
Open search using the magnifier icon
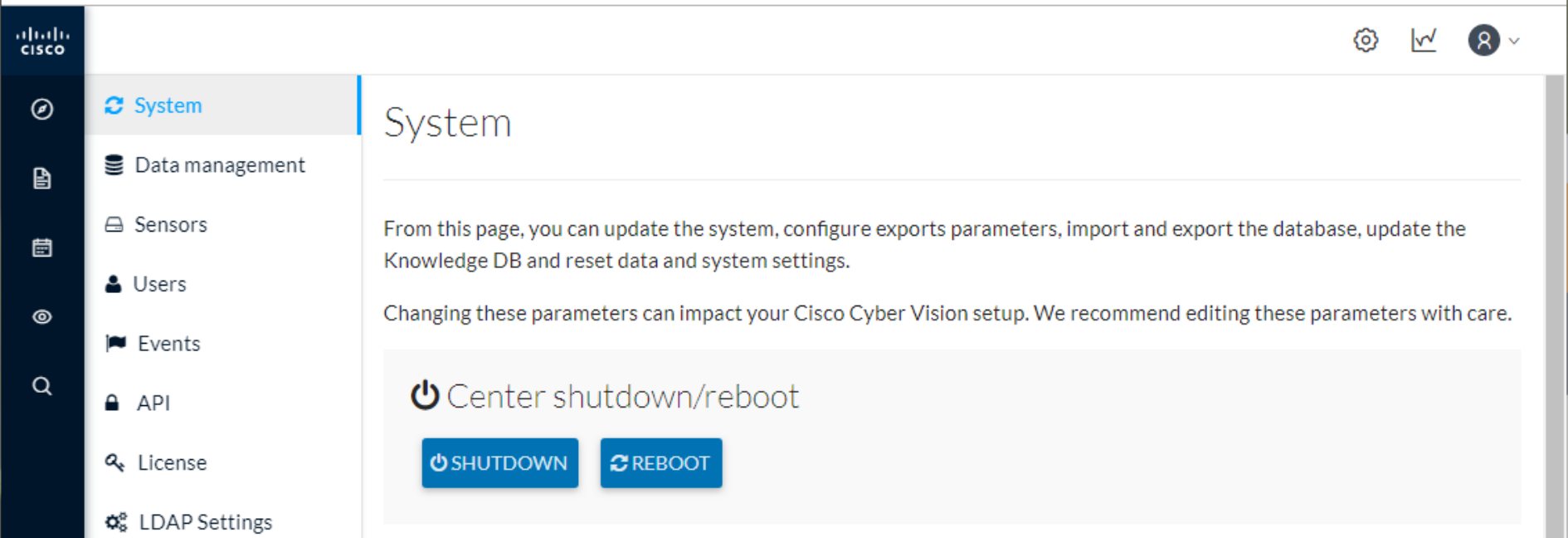tap(41, 385)
